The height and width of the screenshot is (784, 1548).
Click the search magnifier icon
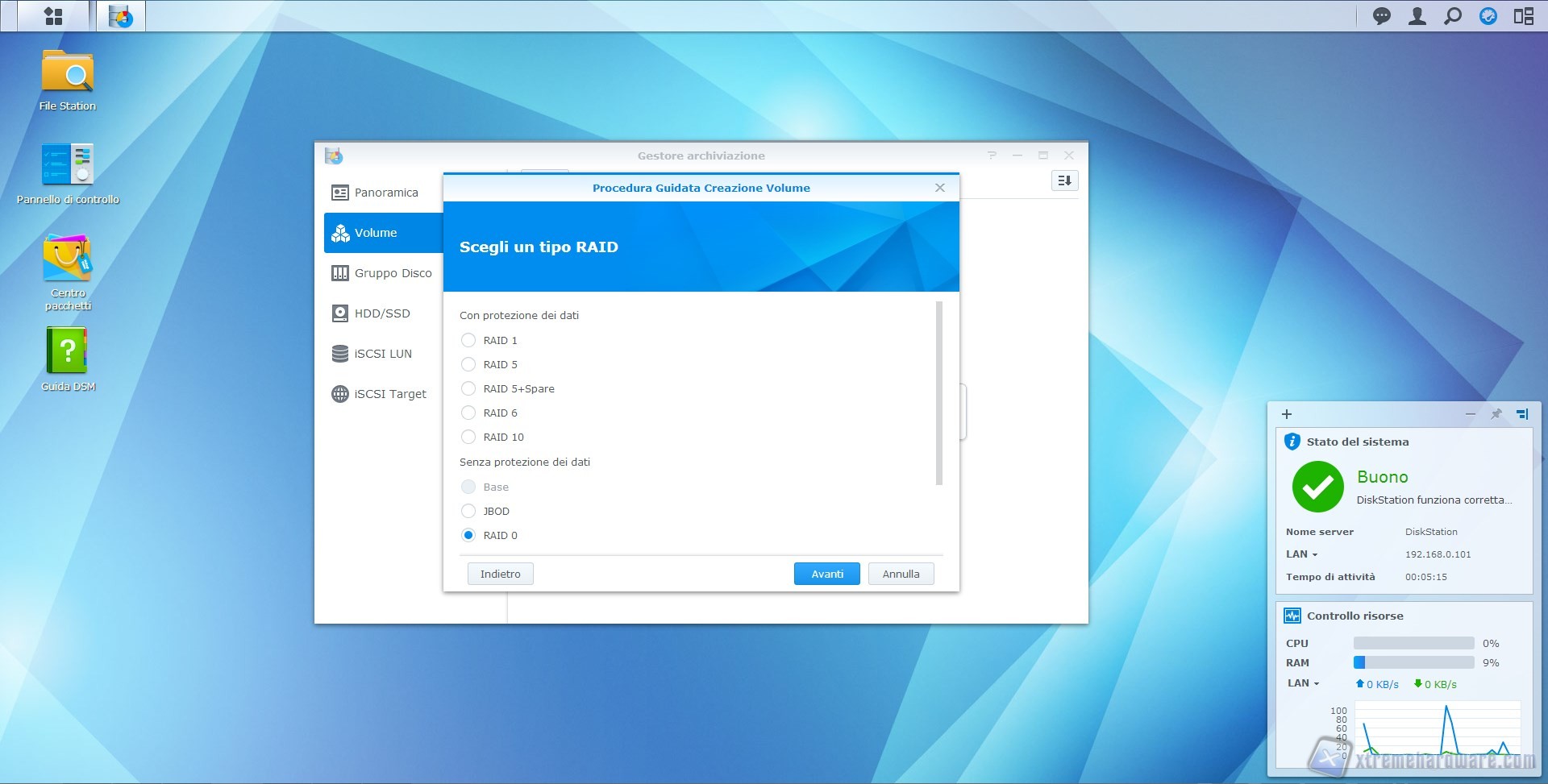click(x=1452, y=16)
